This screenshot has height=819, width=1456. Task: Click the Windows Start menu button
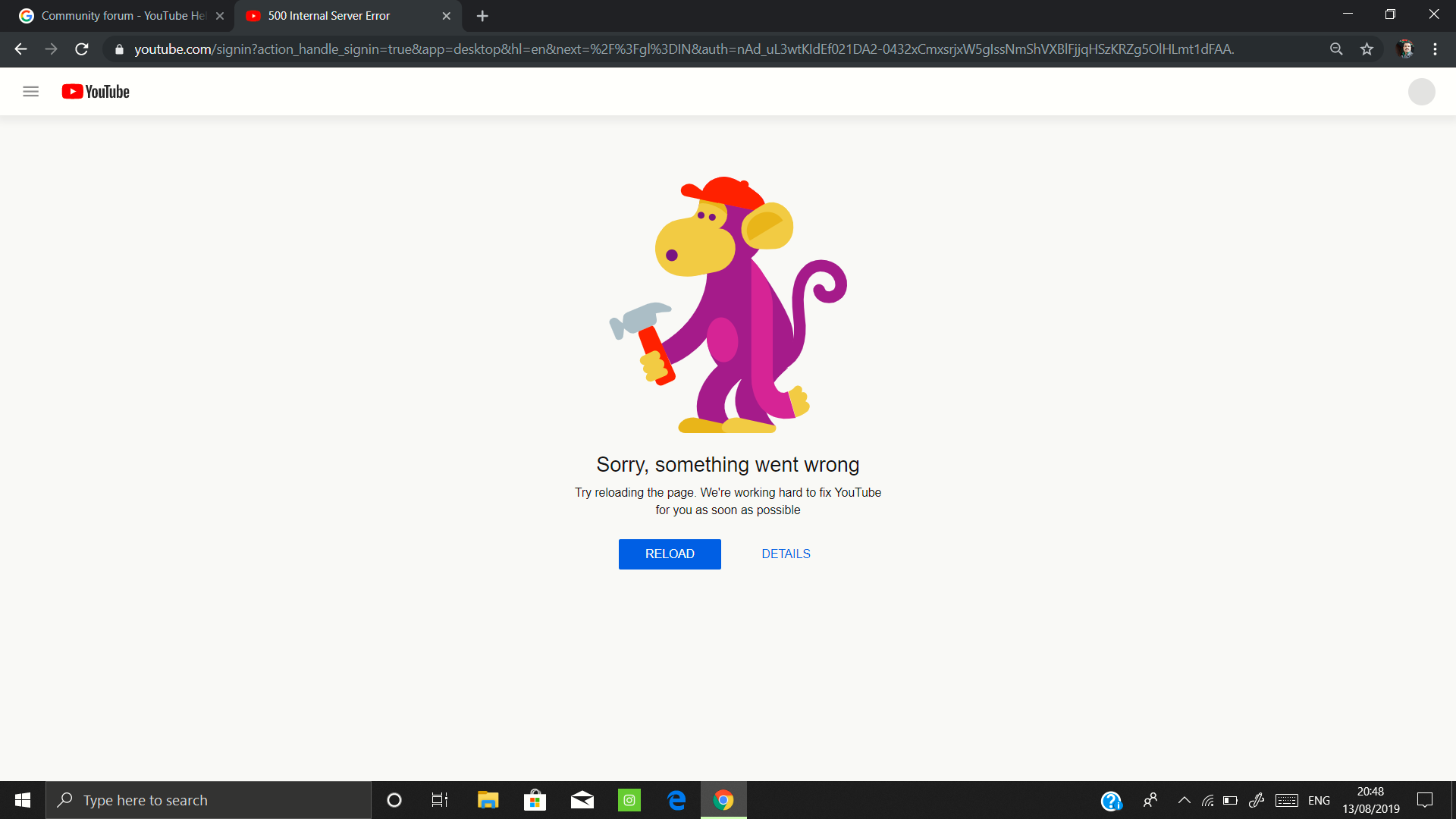[22, 800]
